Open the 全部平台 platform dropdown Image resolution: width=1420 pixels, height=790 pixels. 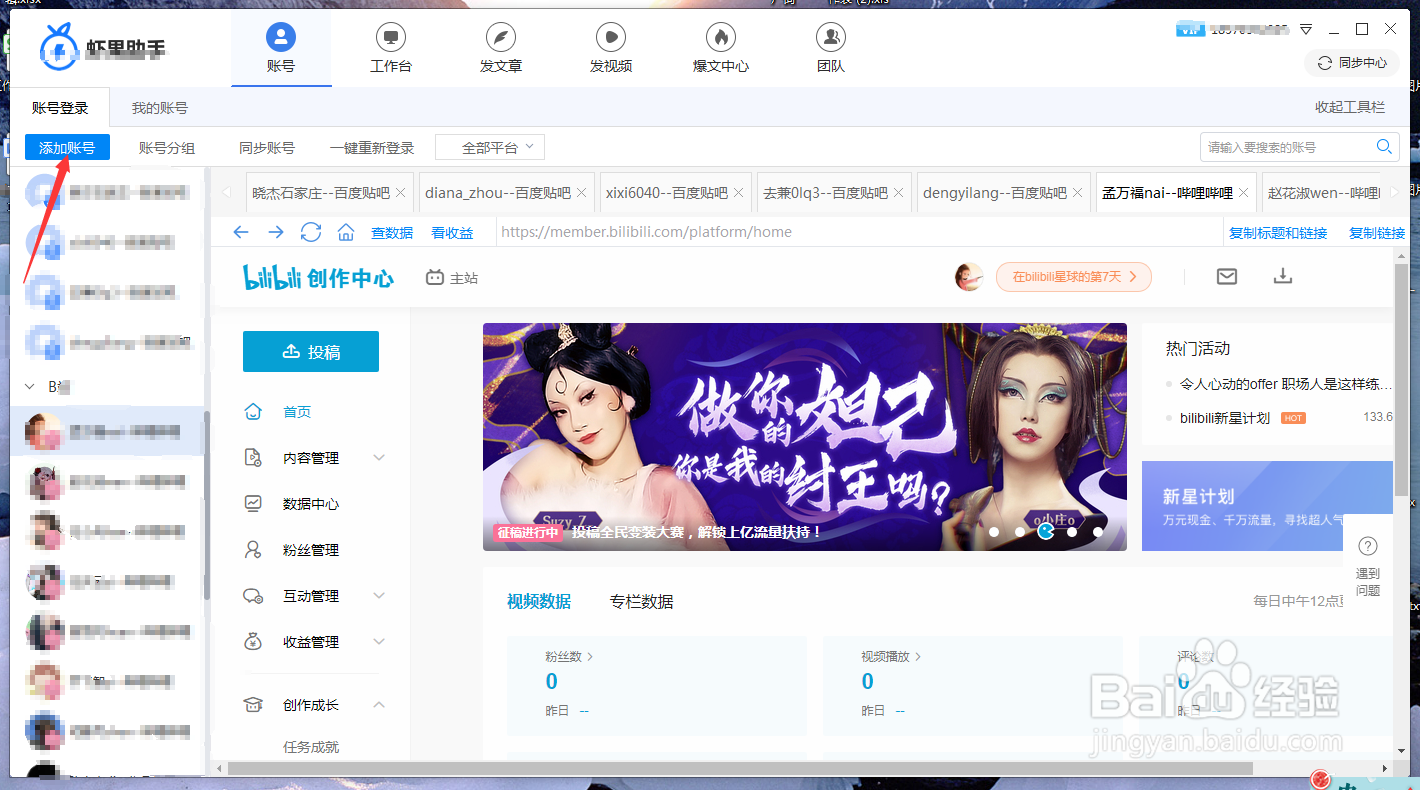489,146
